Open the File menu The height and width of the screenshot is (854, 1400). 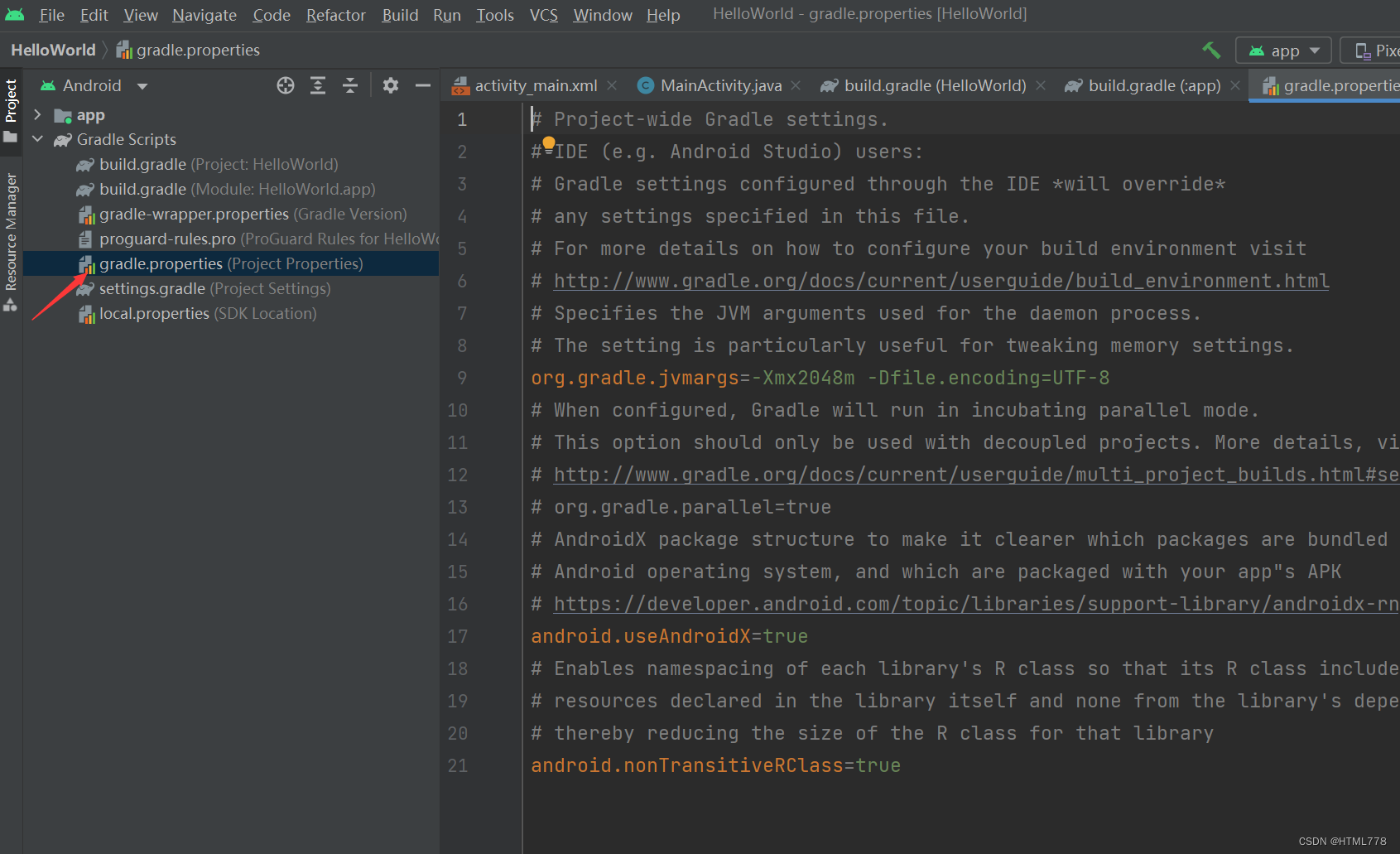point(51,15)
